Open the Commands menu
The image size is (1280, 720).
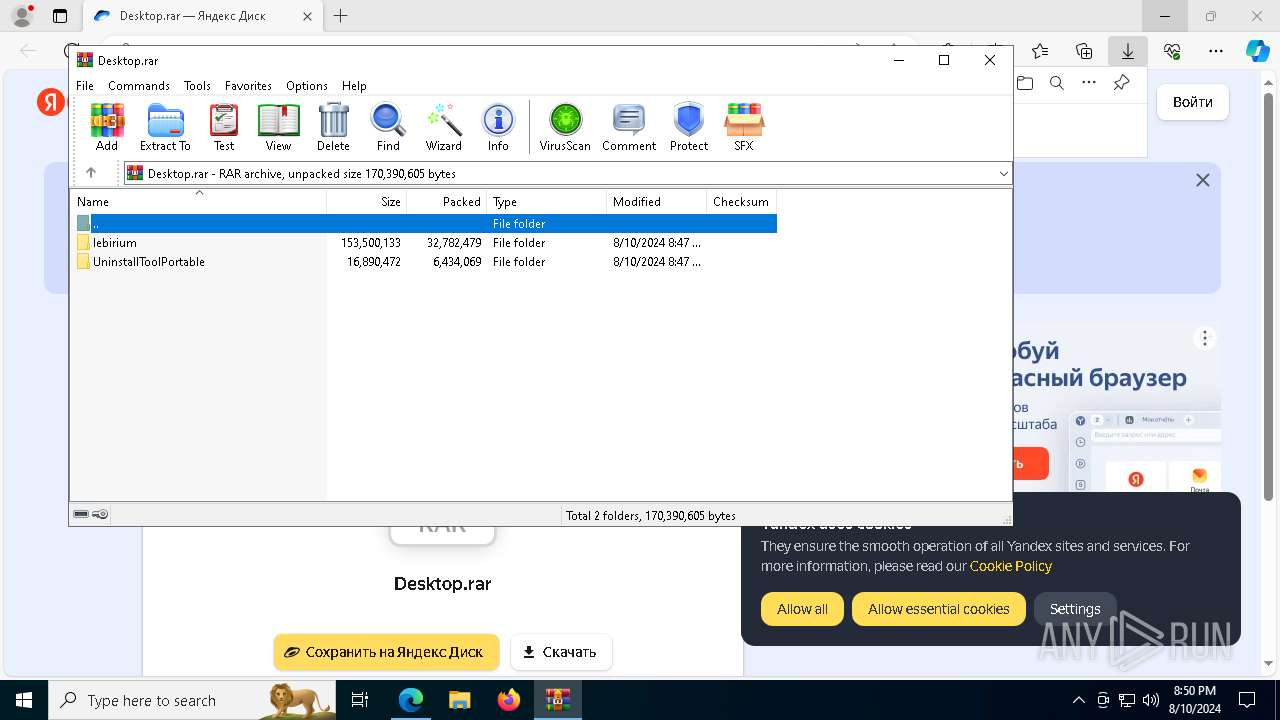click(139, 86)
